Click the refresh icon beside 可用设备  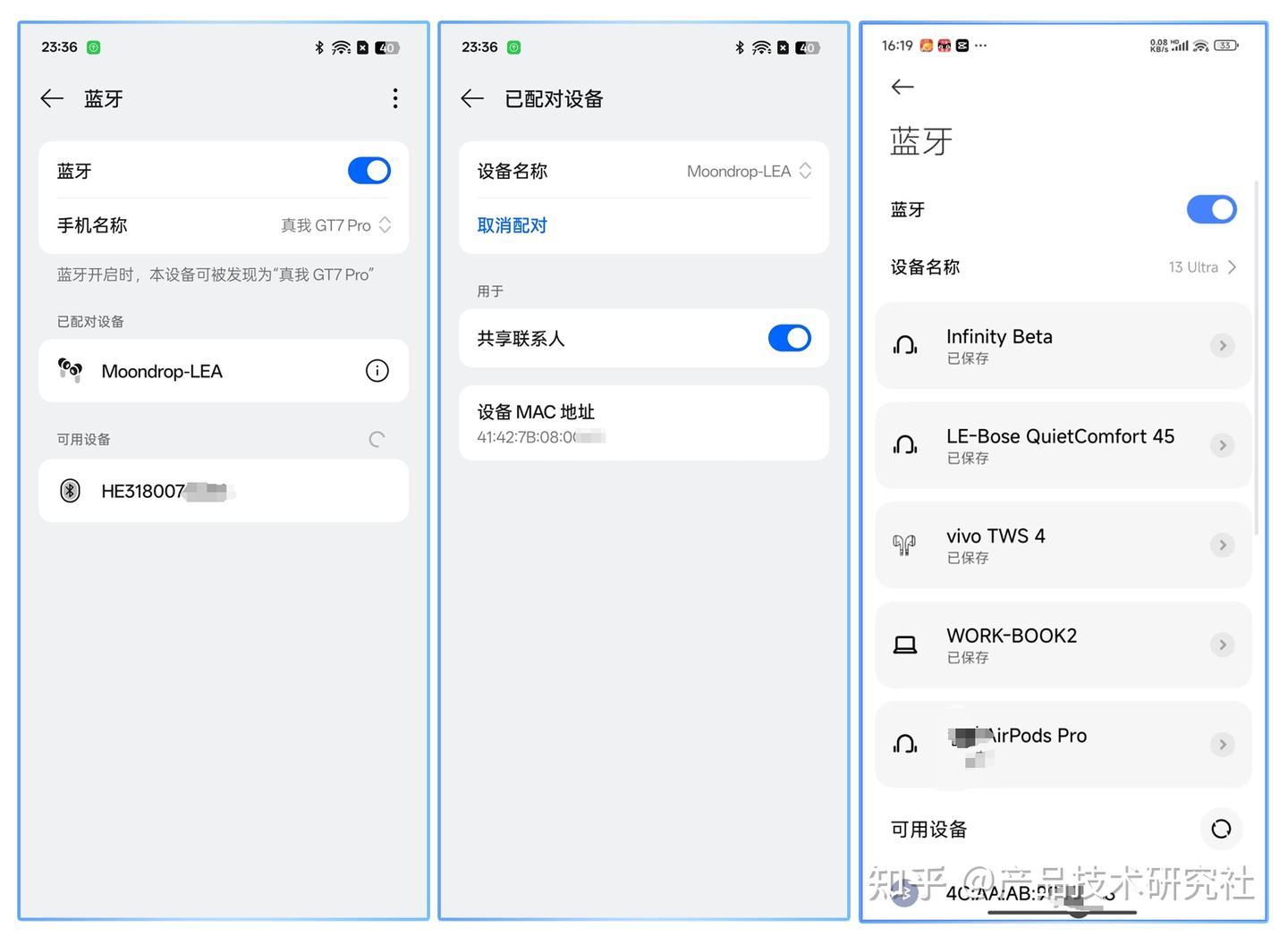1222,829
